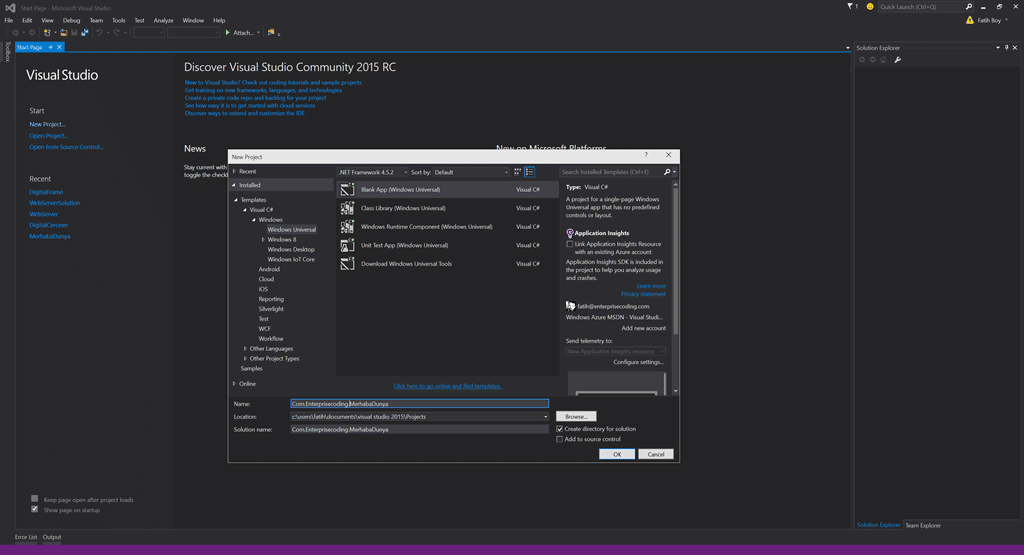The height and width of the screenshot is (555, 1024).
Task: Click the Find in Files toolbar icon
Action: pyautogui.click(x=271, y=32)
